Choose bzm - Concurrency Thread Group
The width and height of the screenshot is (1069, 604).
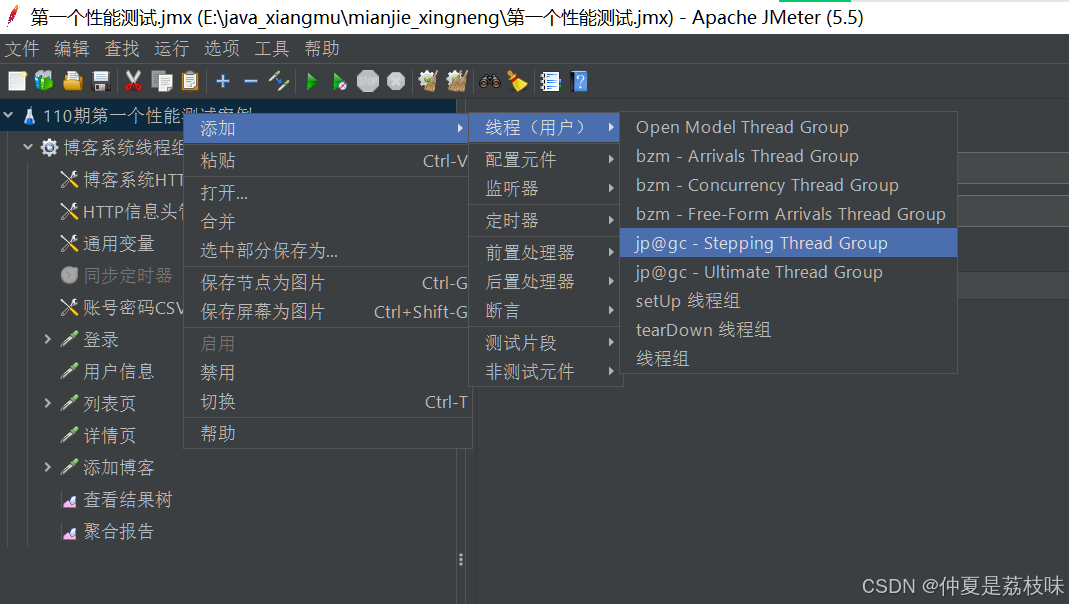pos(789,185)
